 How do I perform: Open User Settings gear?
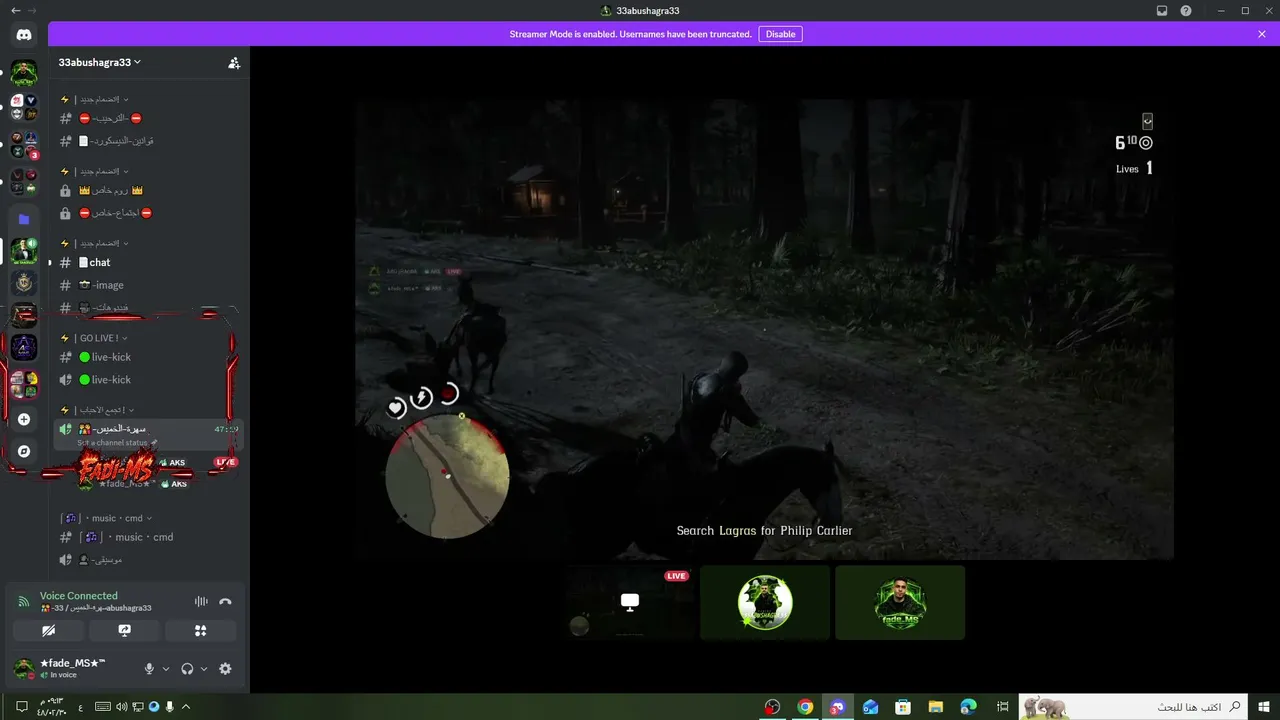click(225, 669)
